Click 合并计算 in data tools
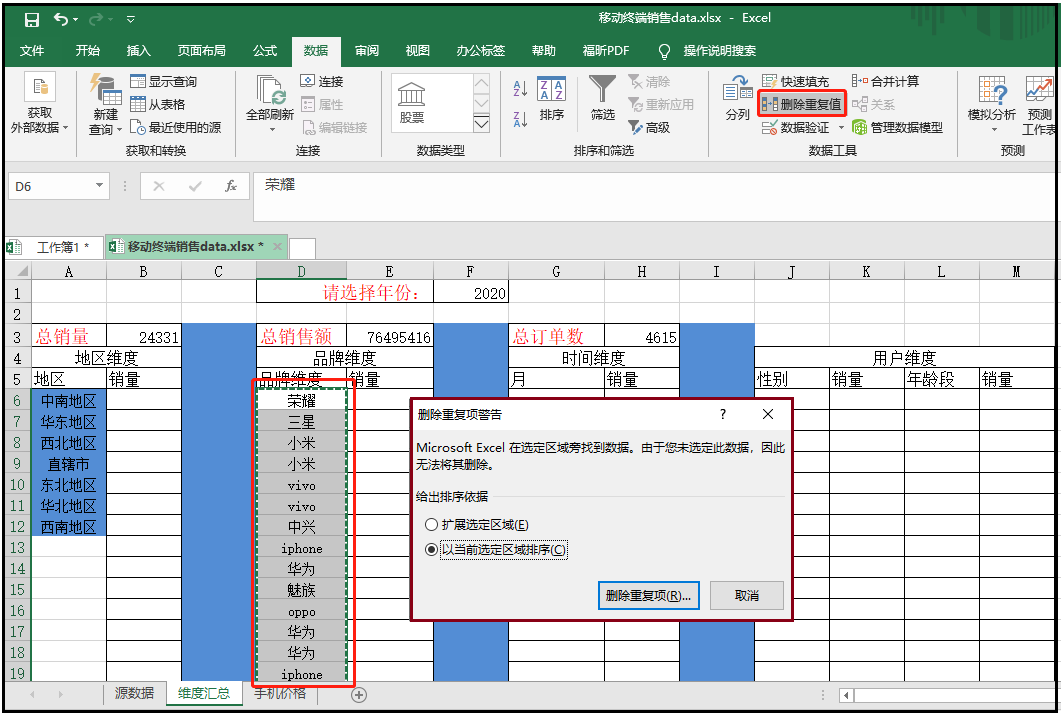This screenshot has height=716, width=1061. tap(885, 81)
